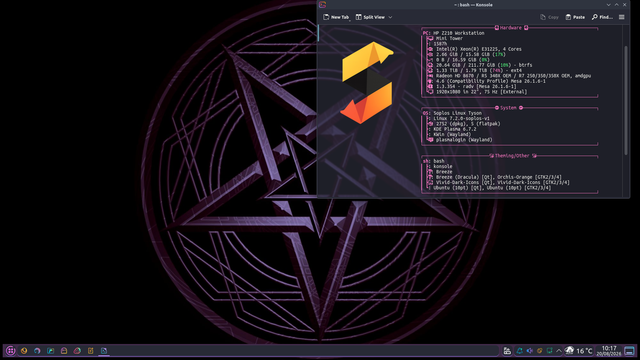Click the '1920x1080 in 22", 75 Hz' display line
Viewport: 640px width, 360px height.
pos(481,92)
